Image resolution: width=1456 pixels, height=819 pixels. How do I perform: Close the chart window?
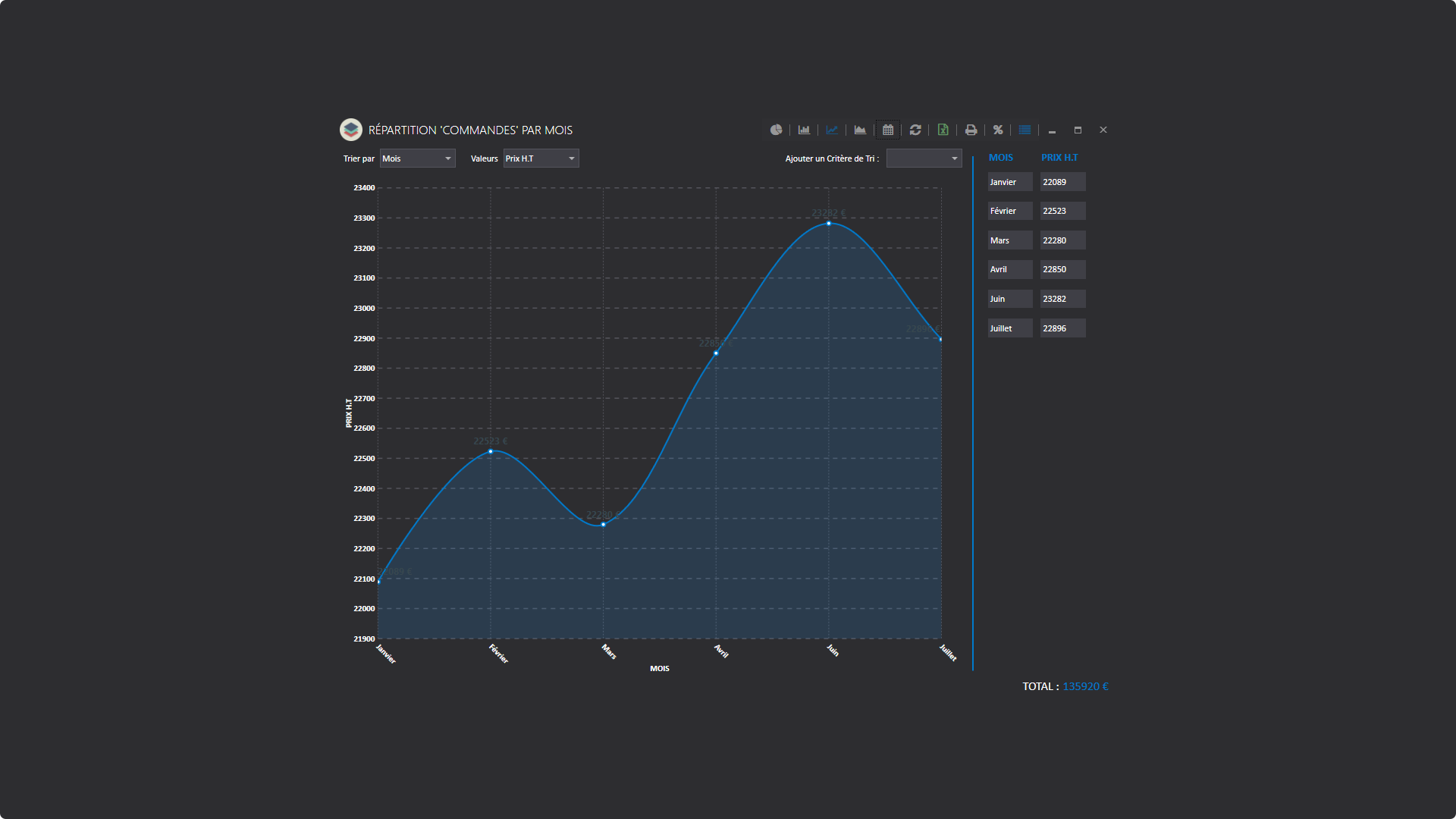coord(1103,130)
